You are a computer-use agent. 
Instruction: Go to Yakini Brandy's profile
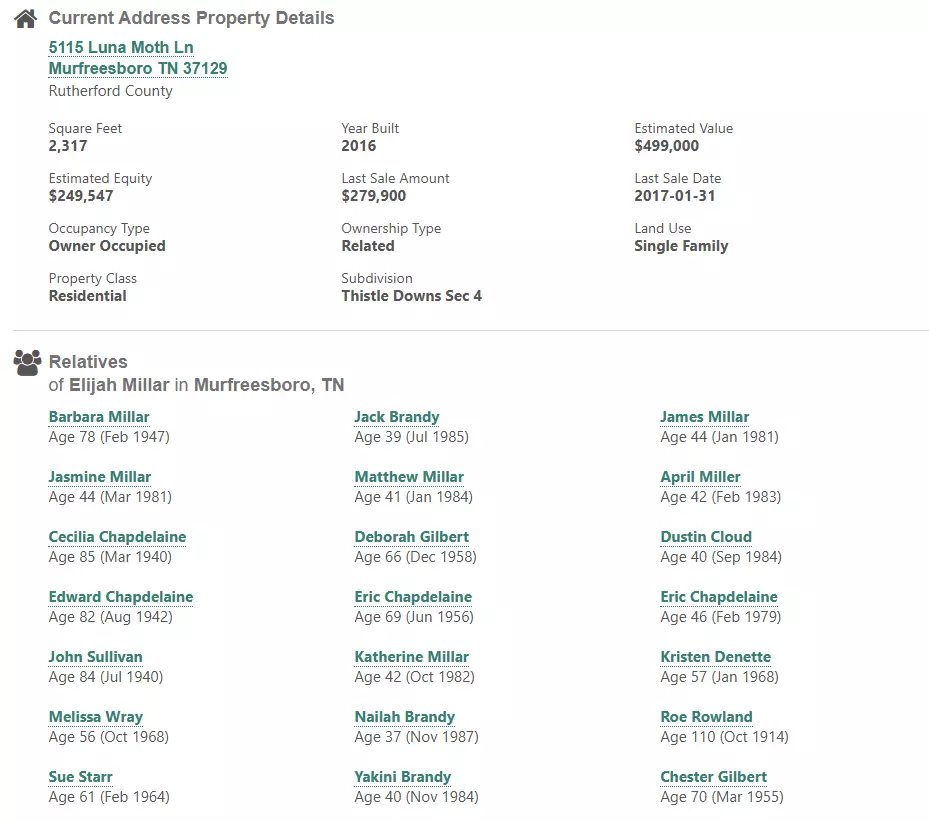tap(403, 777)
